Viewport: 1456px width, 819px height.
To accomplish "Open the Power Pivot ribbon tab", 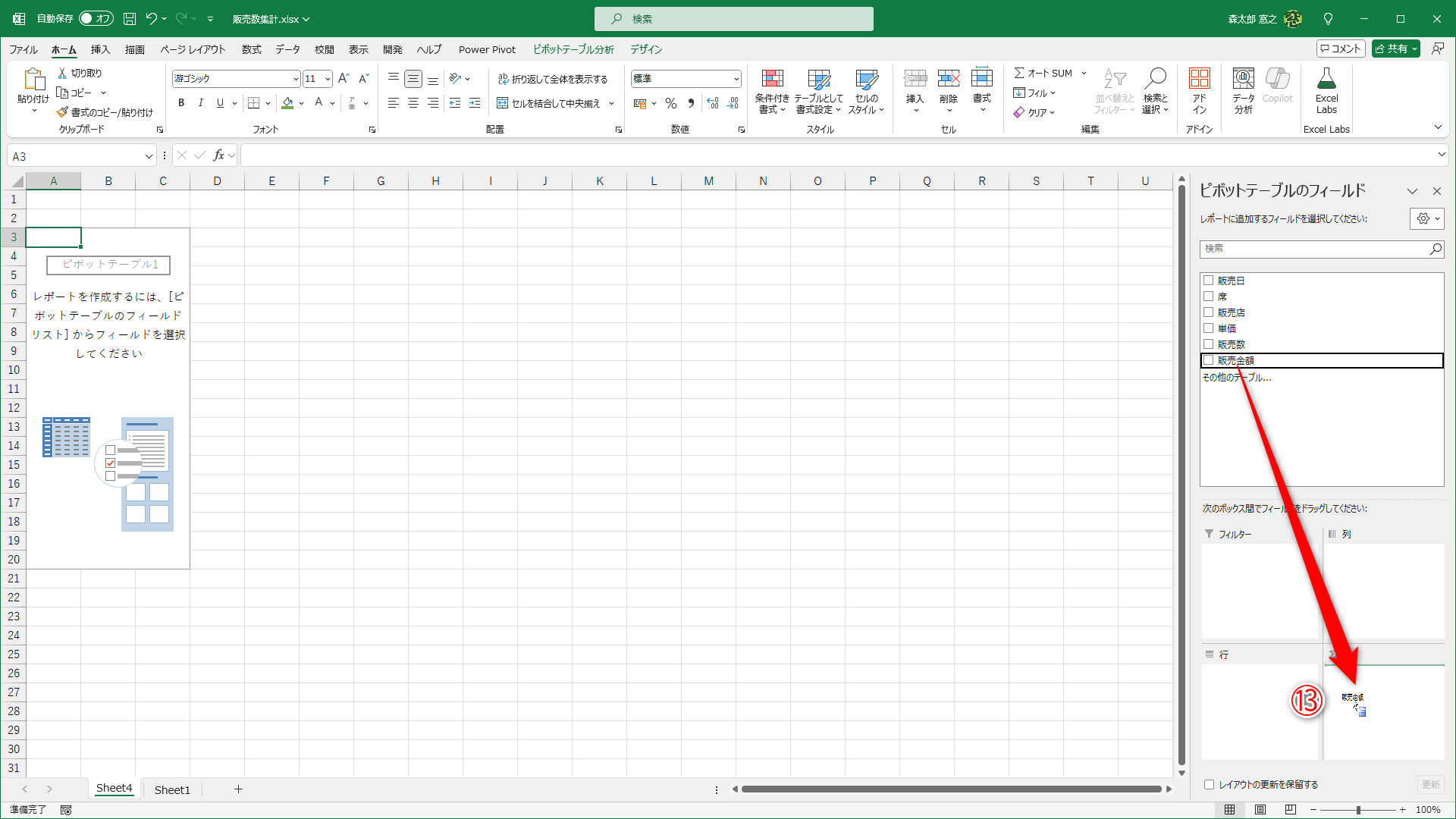I will tap(487, 49).
